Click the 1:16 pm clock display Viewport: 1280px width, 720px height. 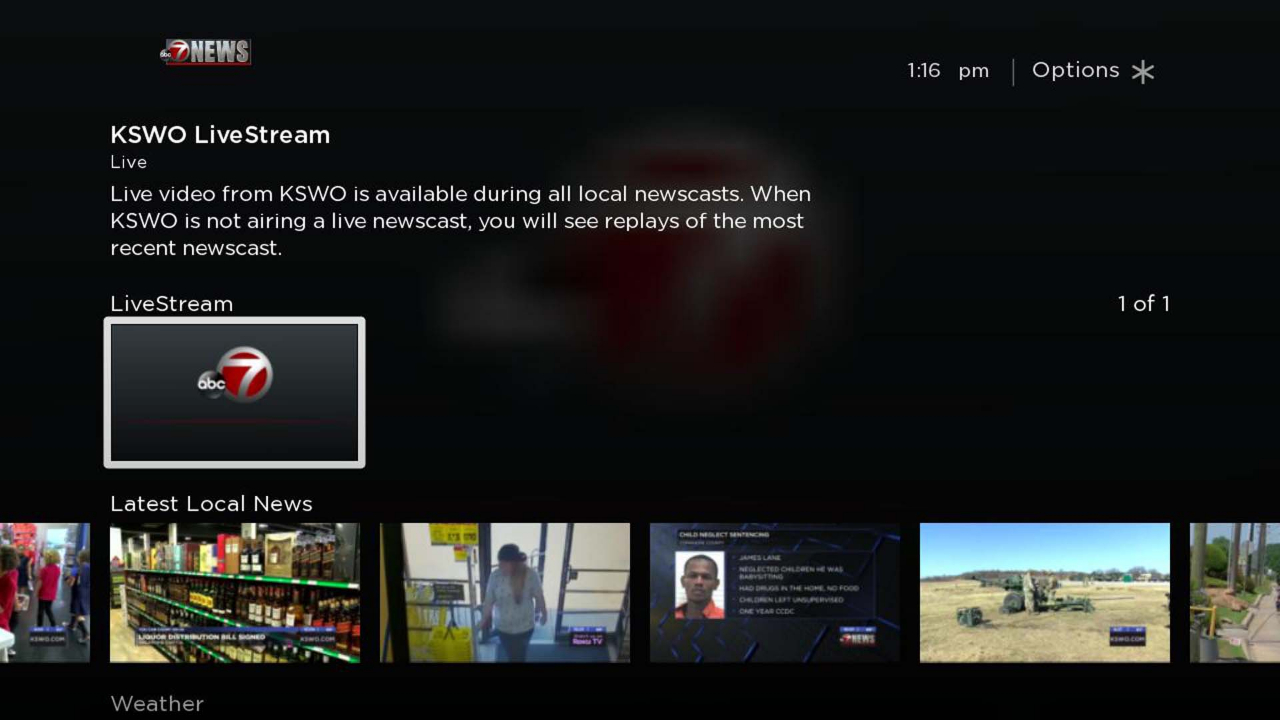pyautogui.click(x=946, y=70)
